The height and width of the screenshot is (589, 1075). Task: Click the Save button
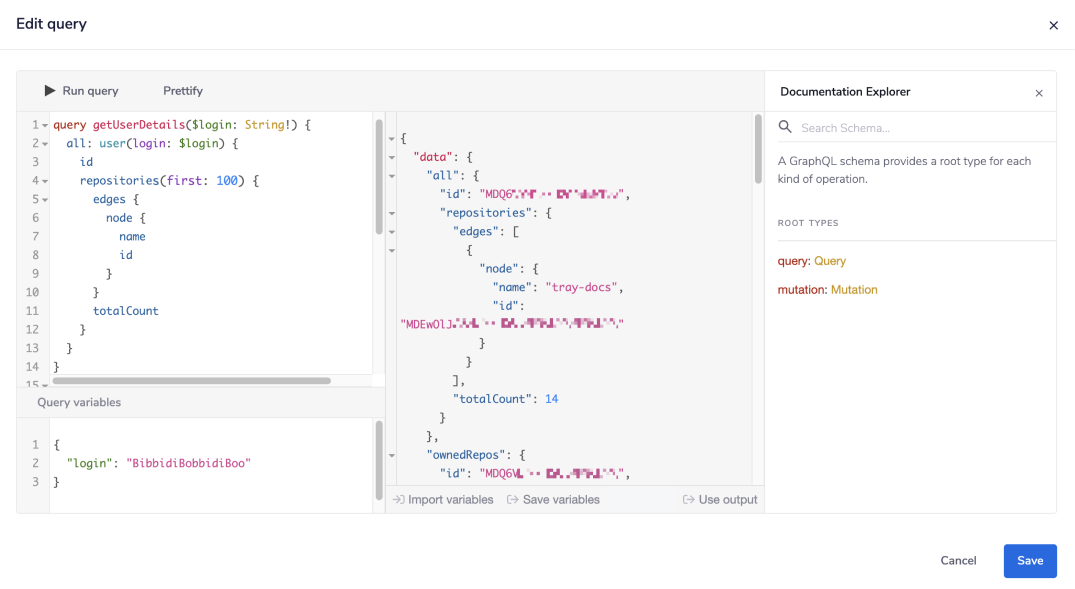coord(1030,560)
